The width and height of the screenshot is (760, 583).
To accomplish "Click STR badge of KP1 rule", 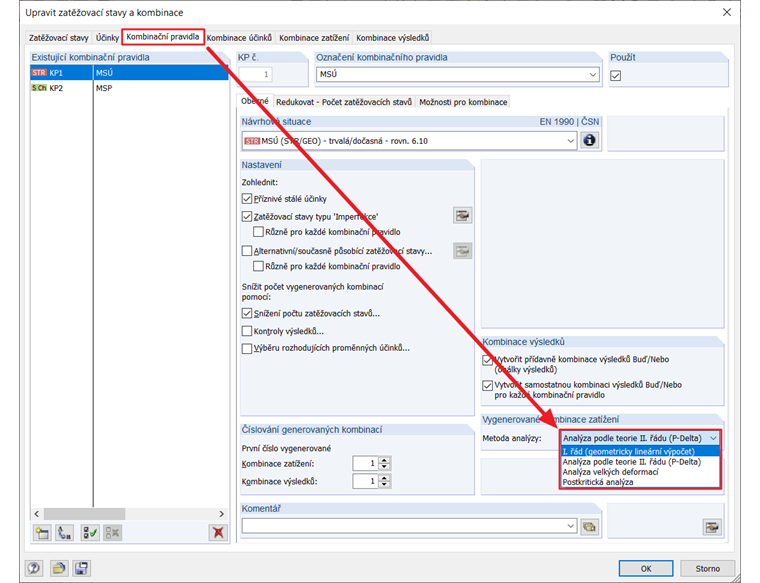I will click(39, 73).
